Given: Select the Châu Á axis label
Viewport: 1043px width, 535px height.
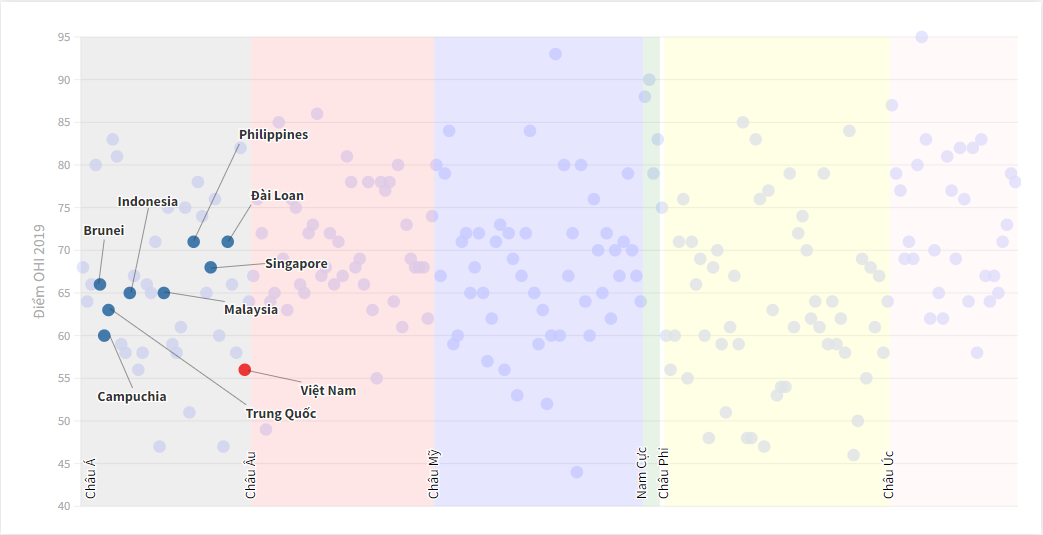Looking at the screenshot, I should [x=91, y=478].
